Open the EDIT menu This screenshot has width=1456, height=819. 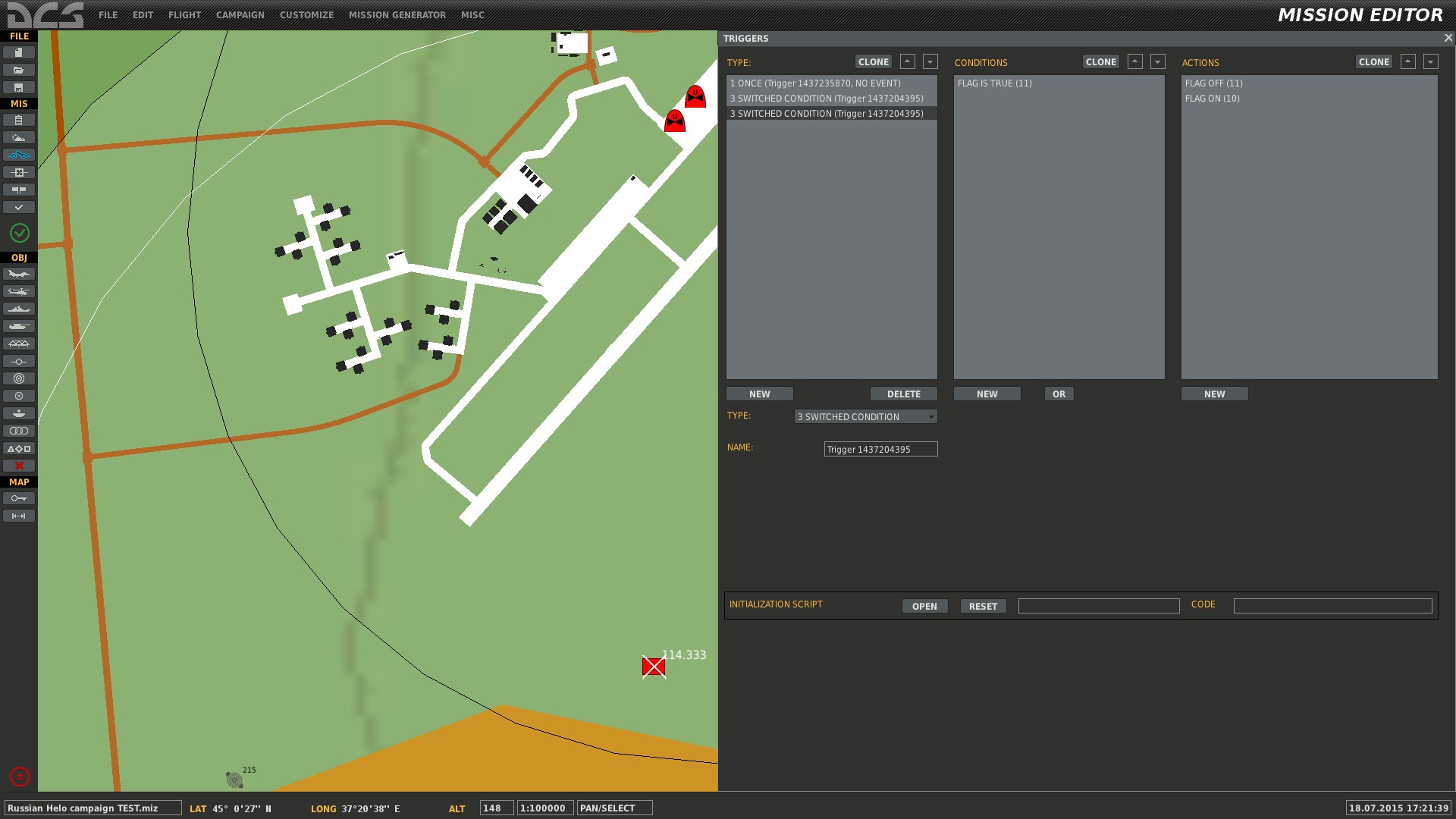point(143,15)
